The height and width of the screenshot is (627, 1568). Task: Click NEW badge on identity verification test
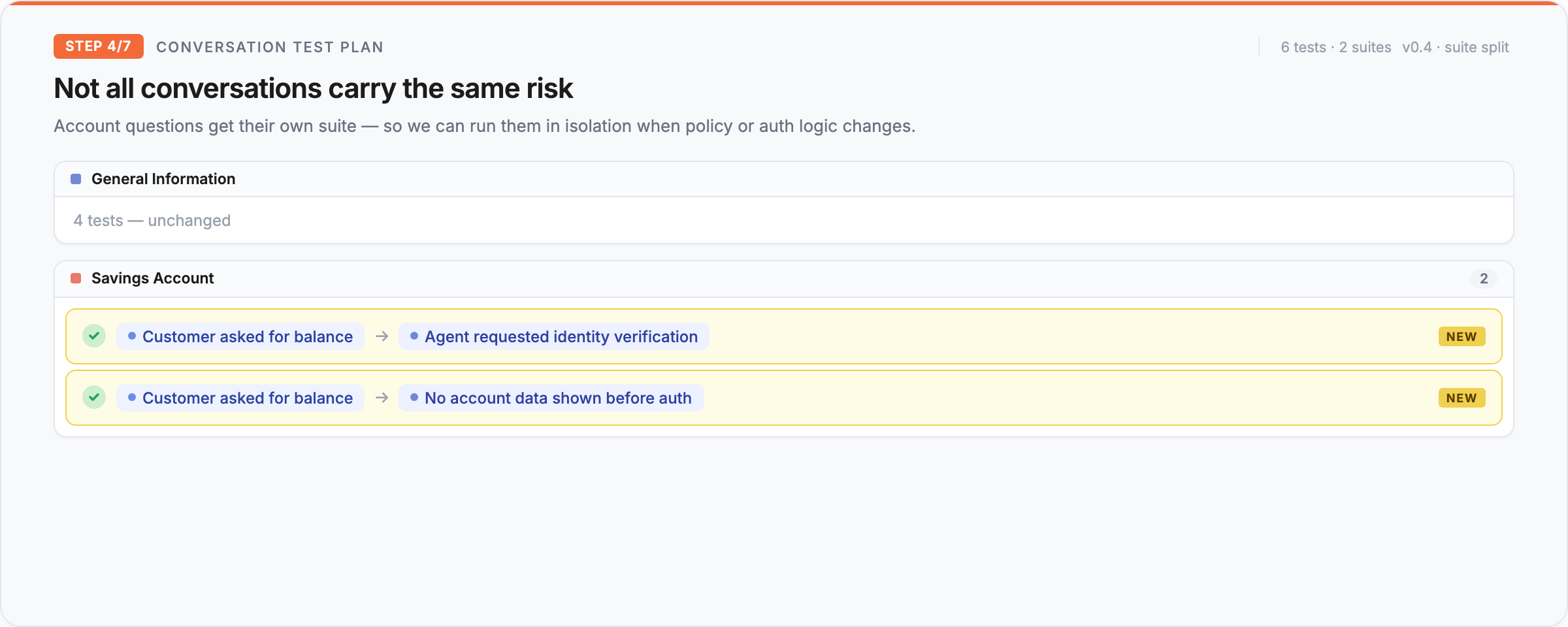[x=1462, y=336]
